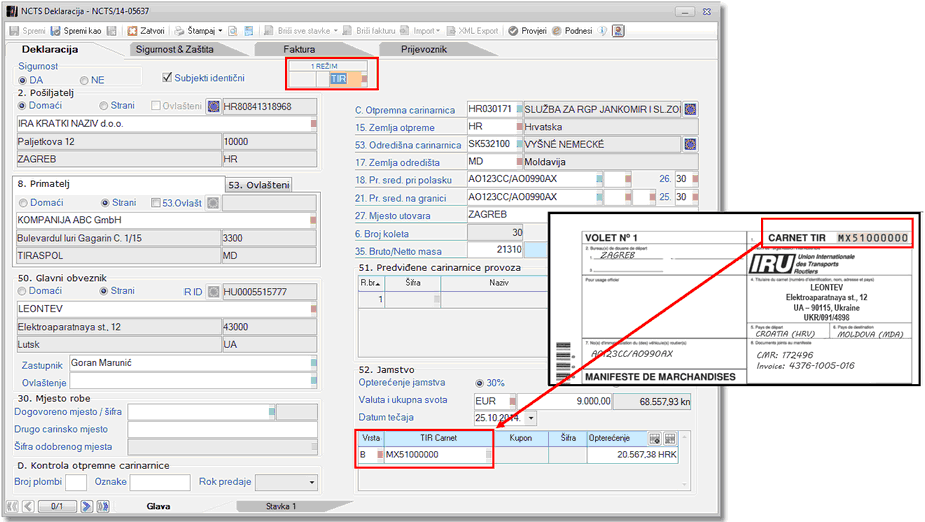Click the blue info icon in toolbar
This screenshot has width=925, height=522.
tap(602, 31)
